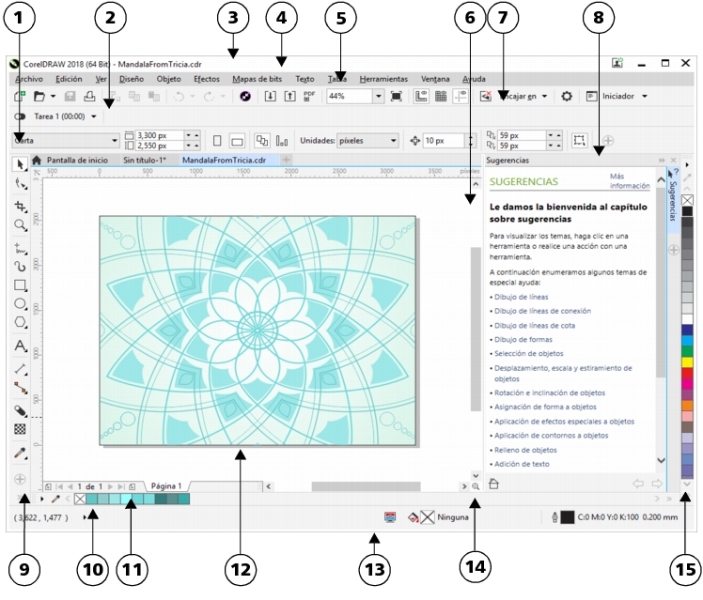Click the Más información link
This screenshot has width=703, height=600.
pyautogui.click(x=622, y=180)
